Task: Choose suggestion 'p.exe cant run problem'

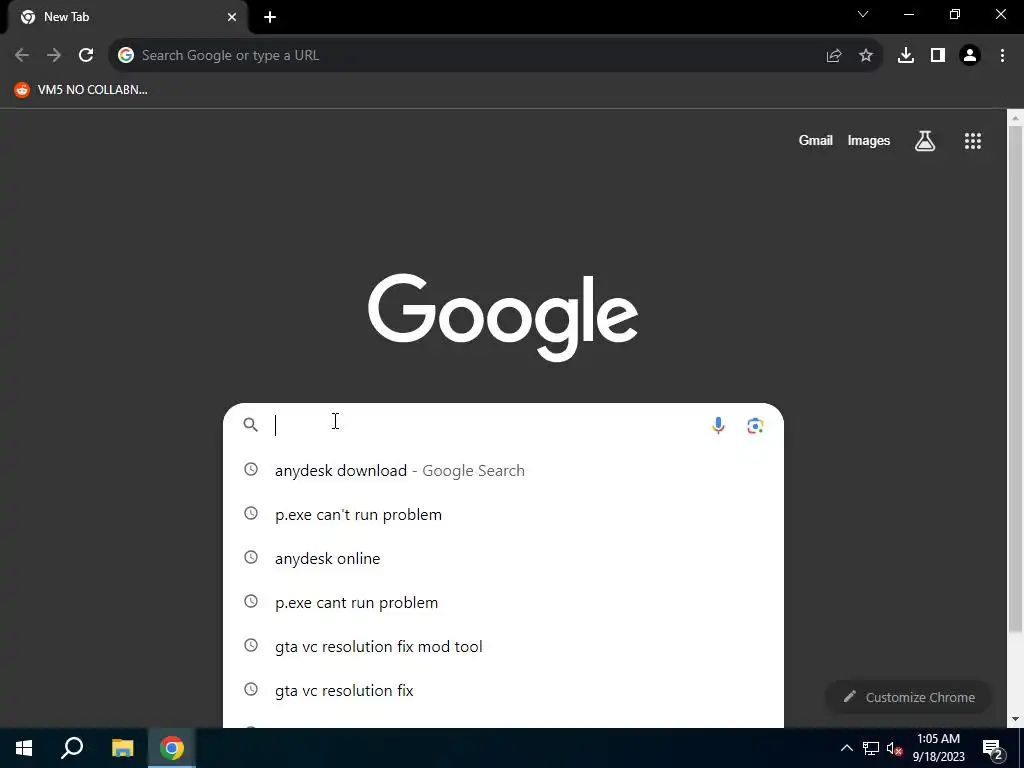Action: click(x=503, y=602)
